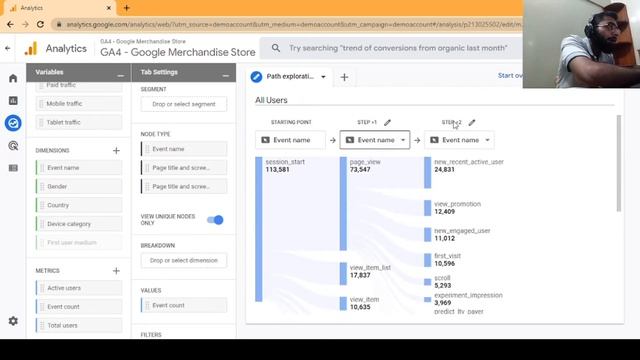This screenshot has width=640, height=360.
Task: Open the GA4 - Google Merchandise Store property selector
Action: (x=178, y=48)
